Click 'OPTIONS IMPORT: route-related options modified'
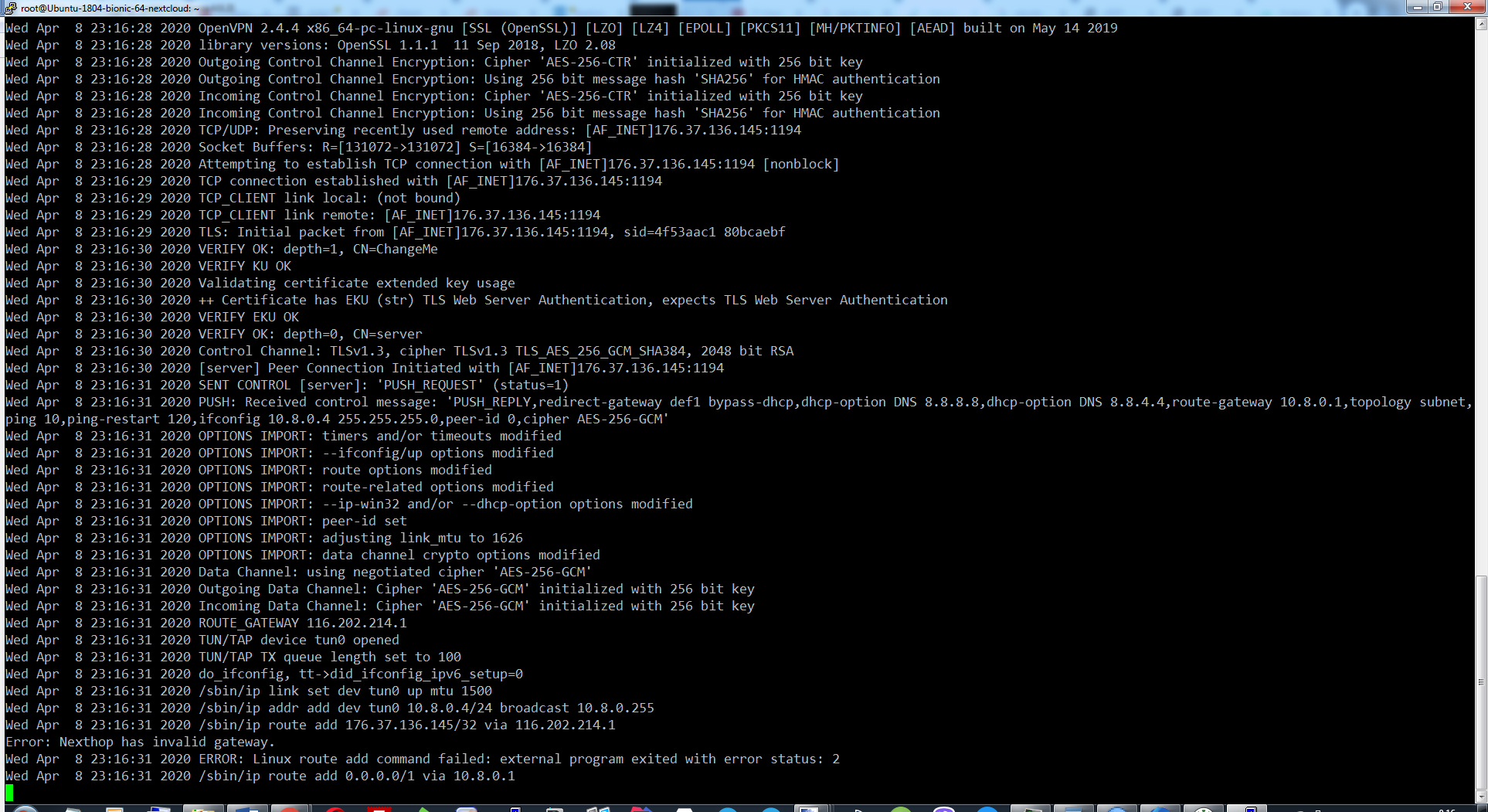 [376, 487]
